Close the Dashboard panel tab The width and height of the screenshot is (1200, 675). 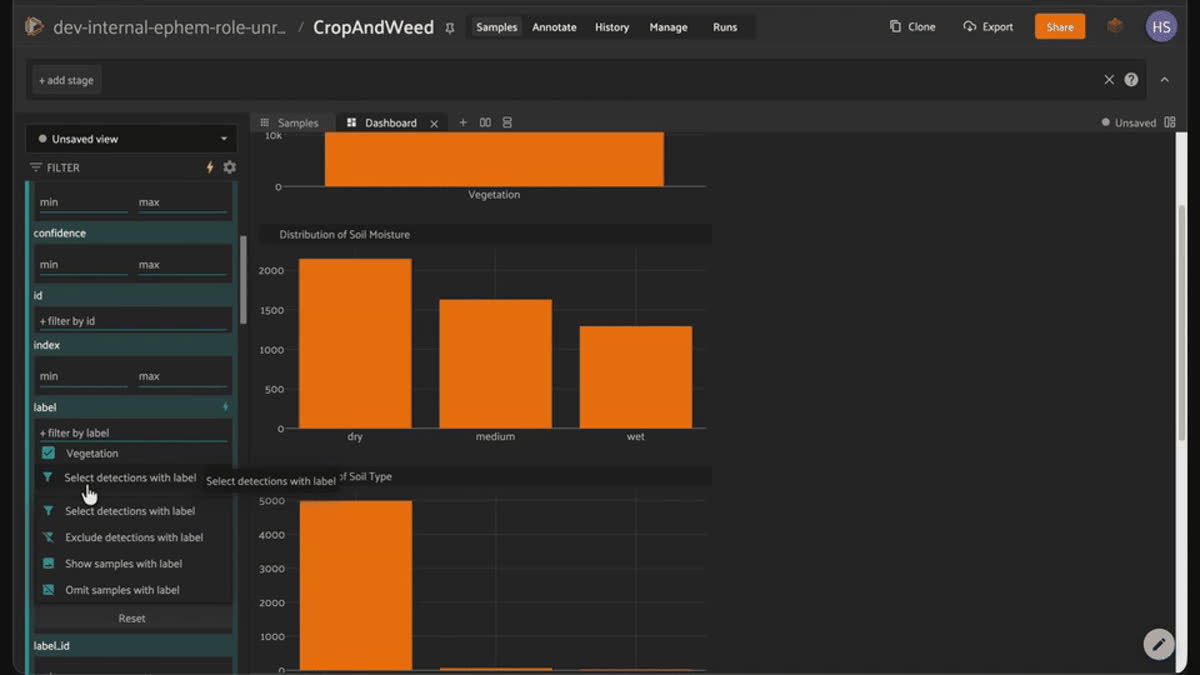(434, 123)
